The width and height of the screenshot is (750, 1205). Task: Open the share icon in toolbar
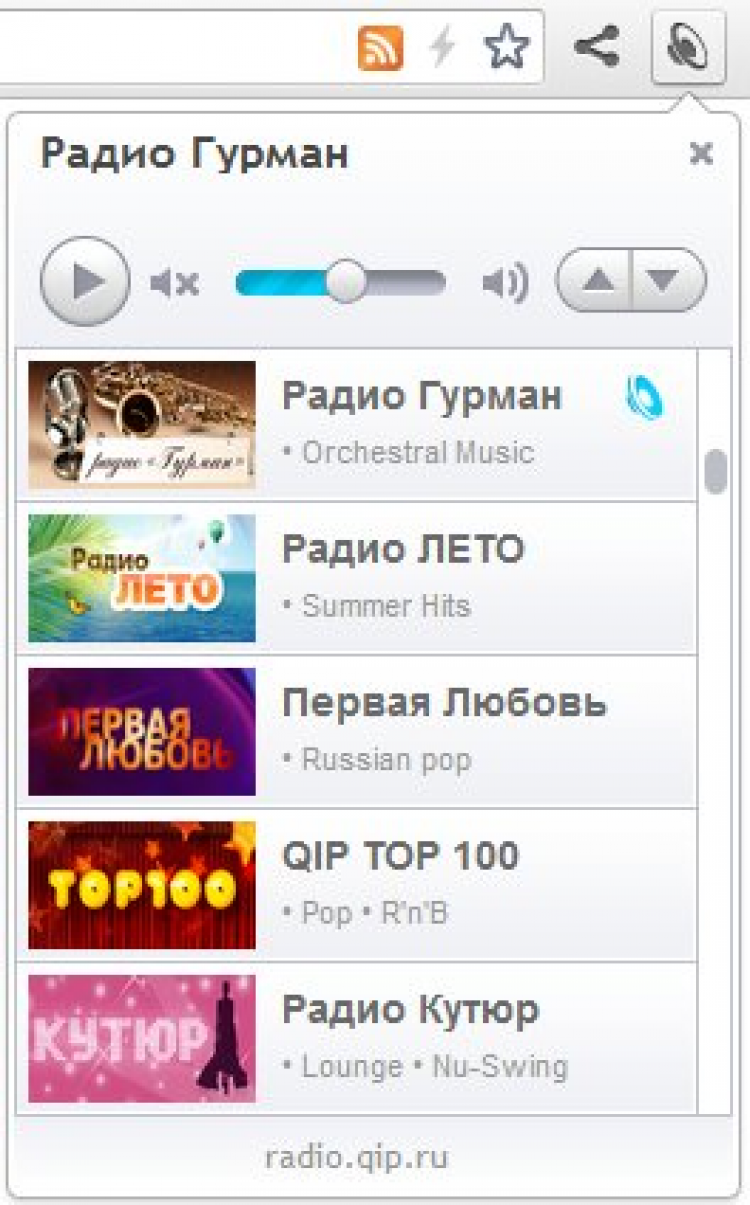pos(597,47)
